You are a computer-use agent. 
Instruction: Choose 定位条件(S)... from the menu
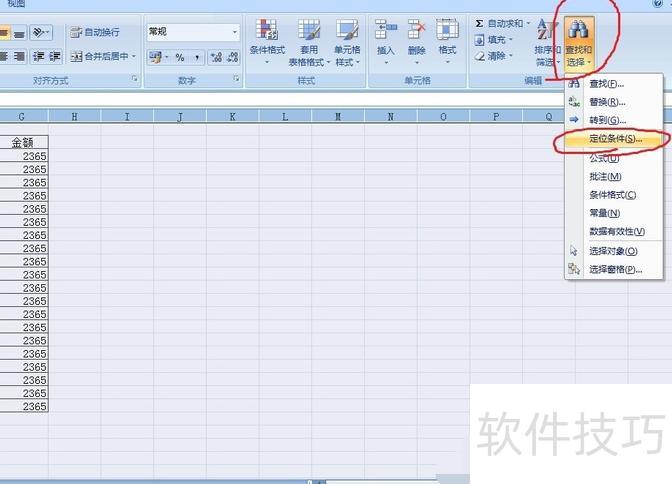[x=614, y=138]
